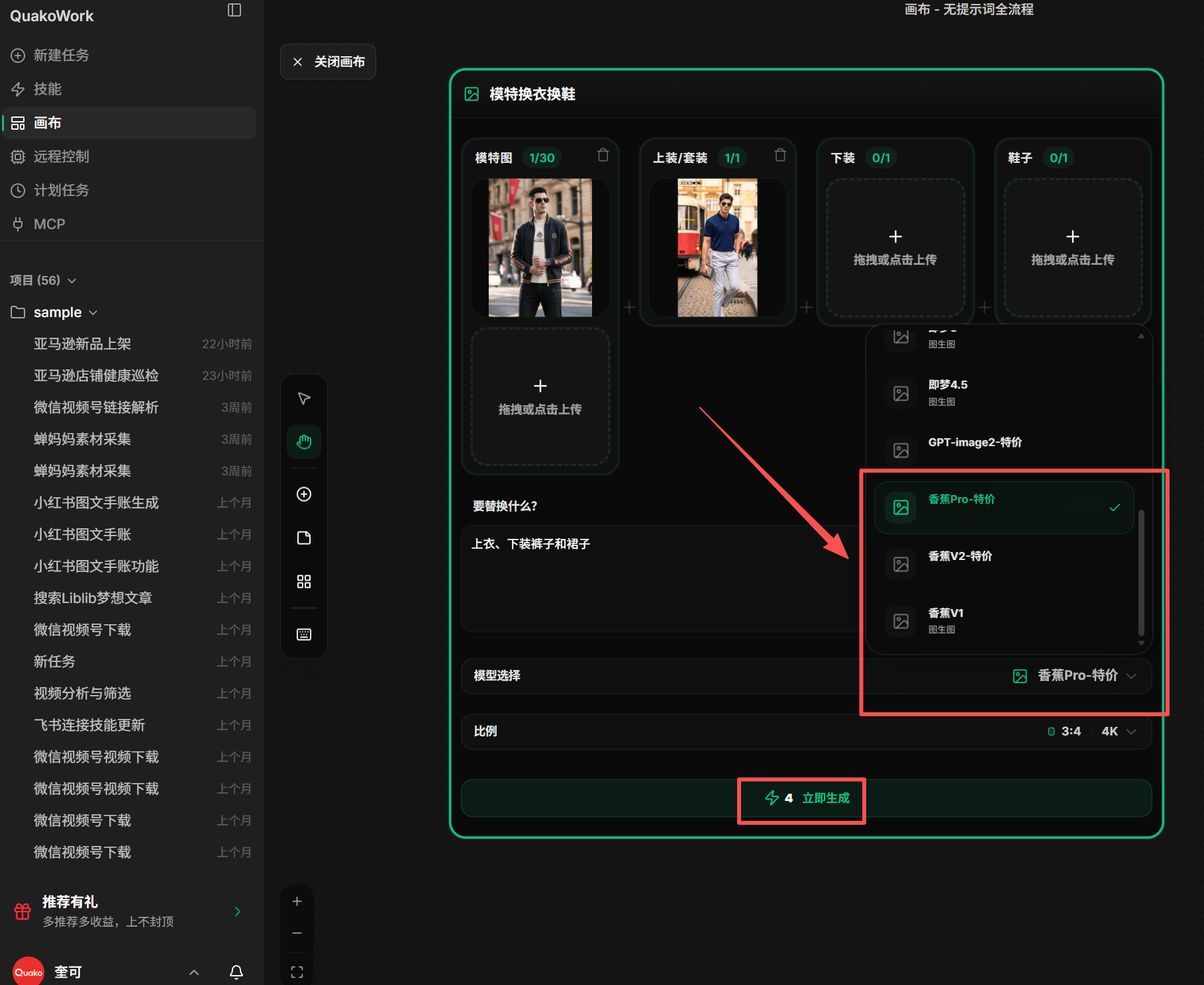Open 计划任务 in the sidebar
Viewport: 1204px width, 985px height.
point(129,191)
